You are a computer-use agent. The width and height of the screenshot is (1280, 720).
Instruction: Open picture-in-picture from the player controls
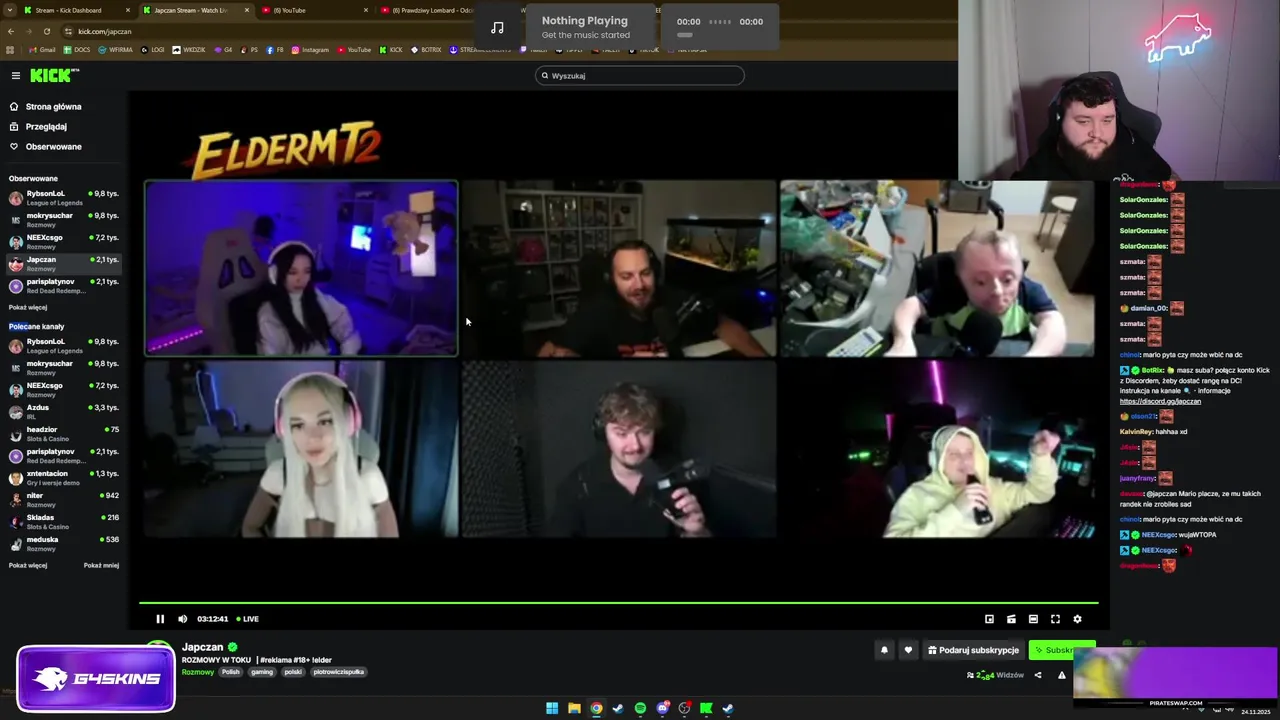[x=989, y=619]
